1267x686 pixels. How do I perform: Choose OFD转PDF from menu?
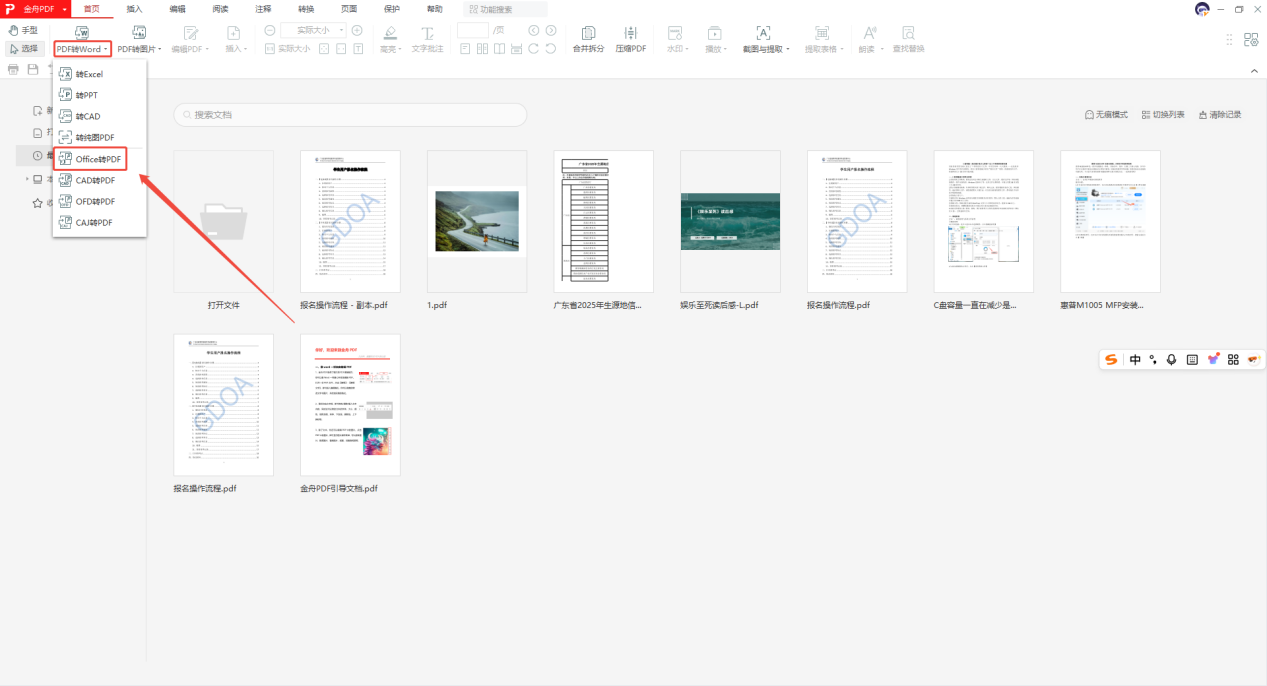100,201
